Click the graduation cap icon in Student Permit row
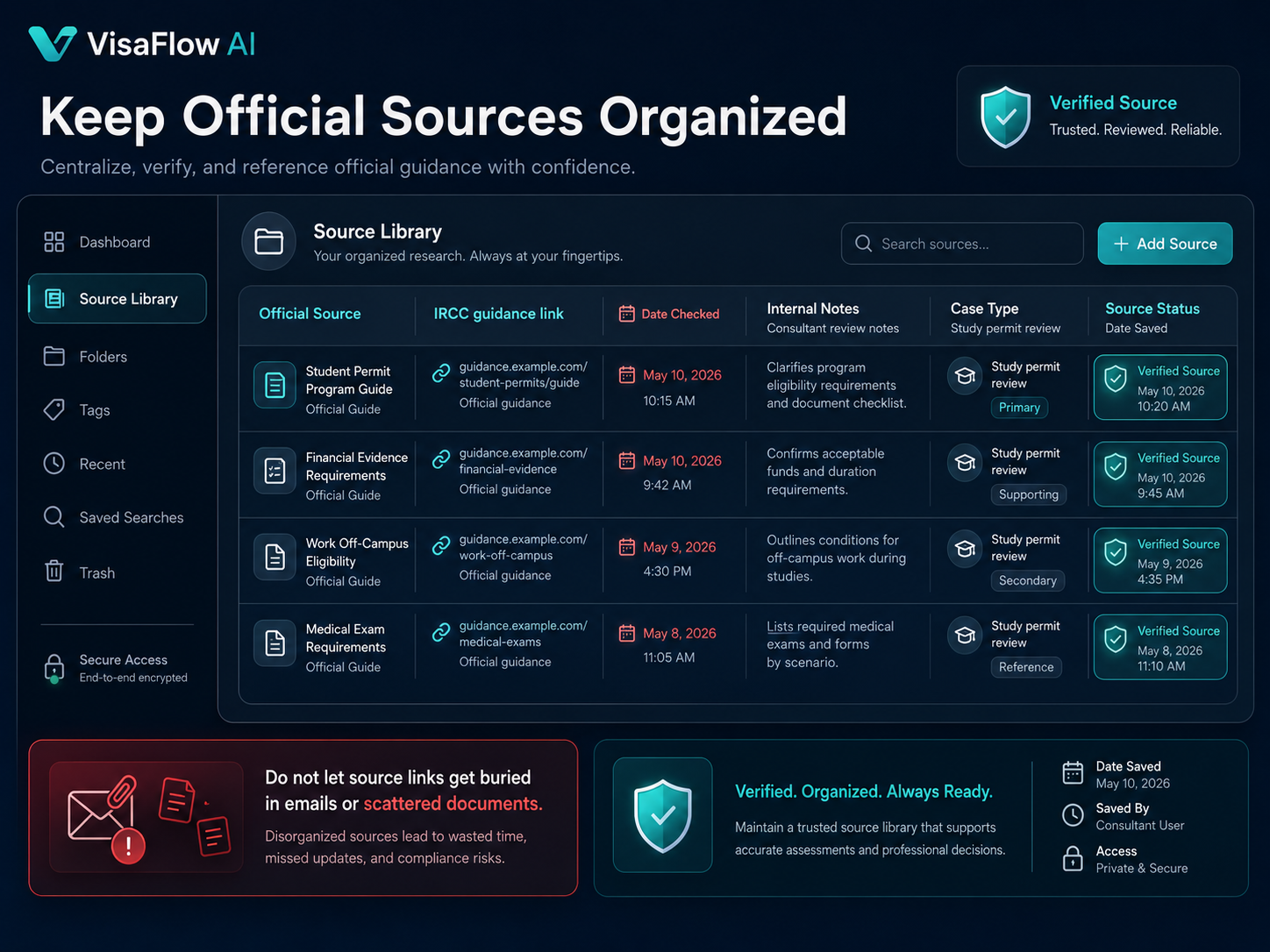 [965, 376]
